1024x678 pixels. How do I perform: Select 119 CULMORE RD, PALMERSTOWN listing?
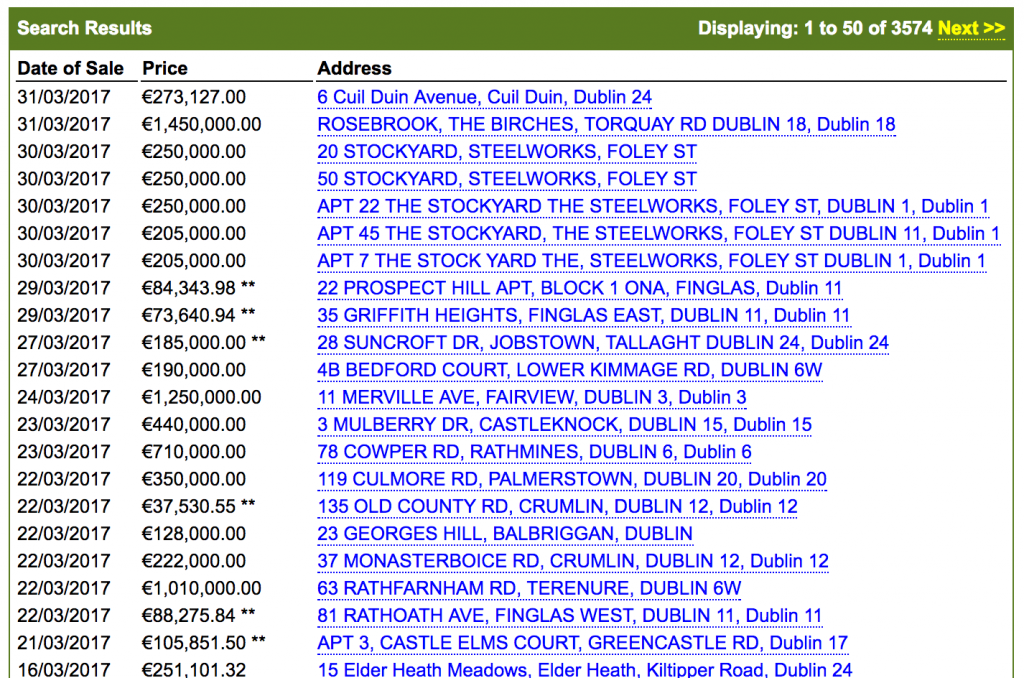pos(570,479)
